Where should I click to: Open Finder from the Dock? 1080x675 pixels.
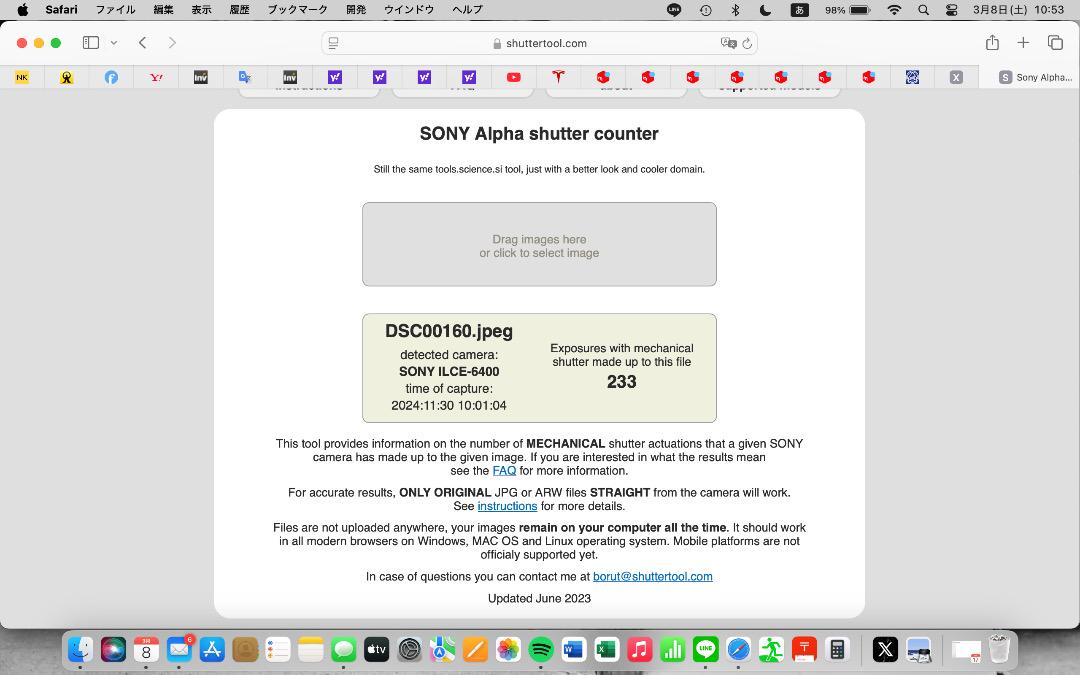[80, 649]
